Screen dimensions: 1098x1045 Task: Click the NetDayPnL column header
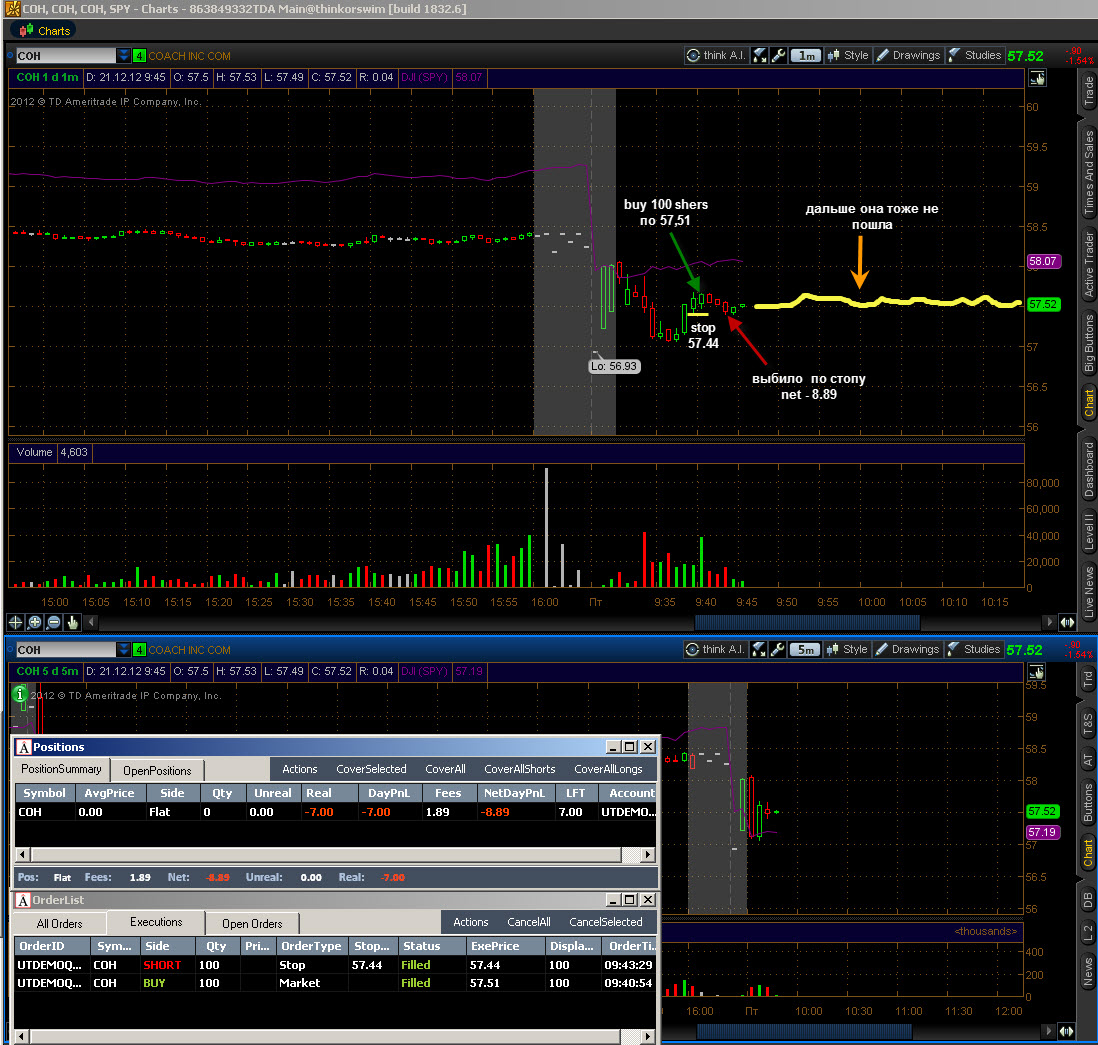(x=514, y=793)
